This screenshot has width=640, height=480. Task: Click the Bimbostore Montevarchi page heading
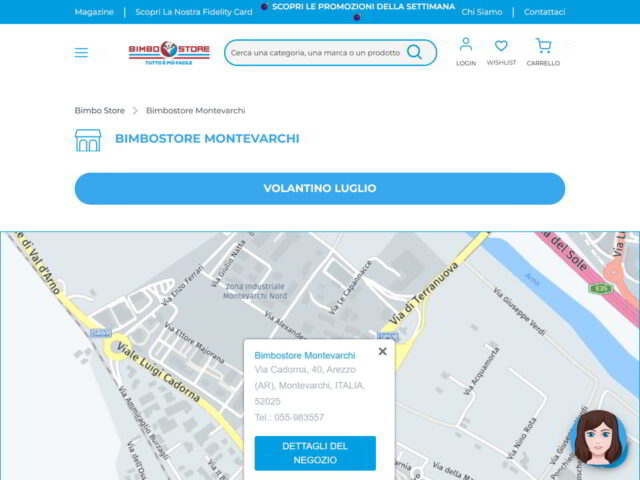click(207, 139)
